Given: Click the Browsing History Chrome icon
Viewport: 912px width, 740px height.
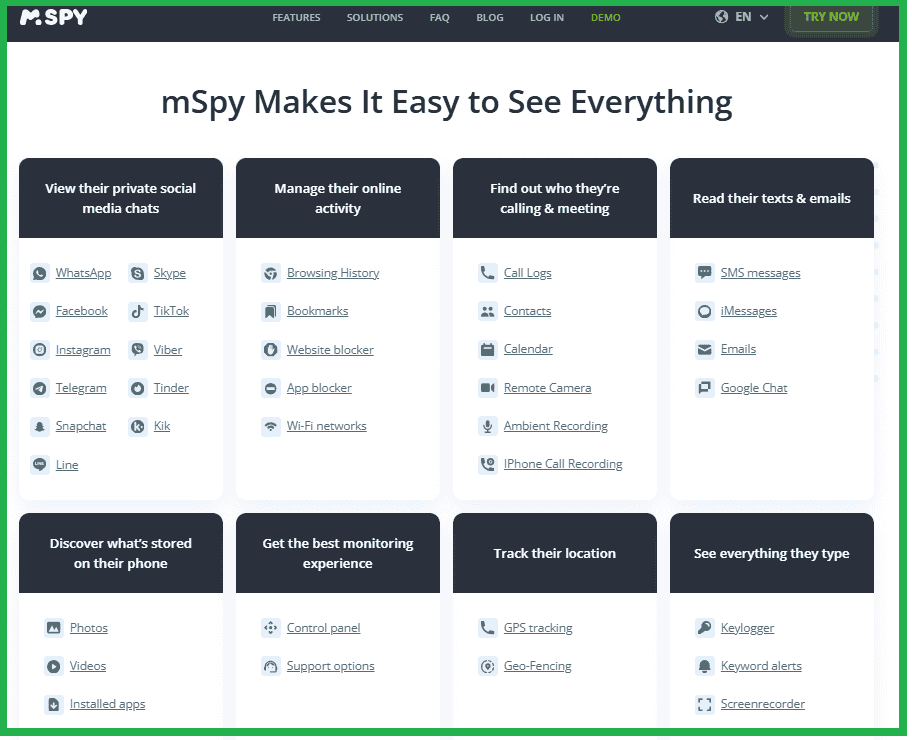Looking at the screenshot, I should point(270,273).
